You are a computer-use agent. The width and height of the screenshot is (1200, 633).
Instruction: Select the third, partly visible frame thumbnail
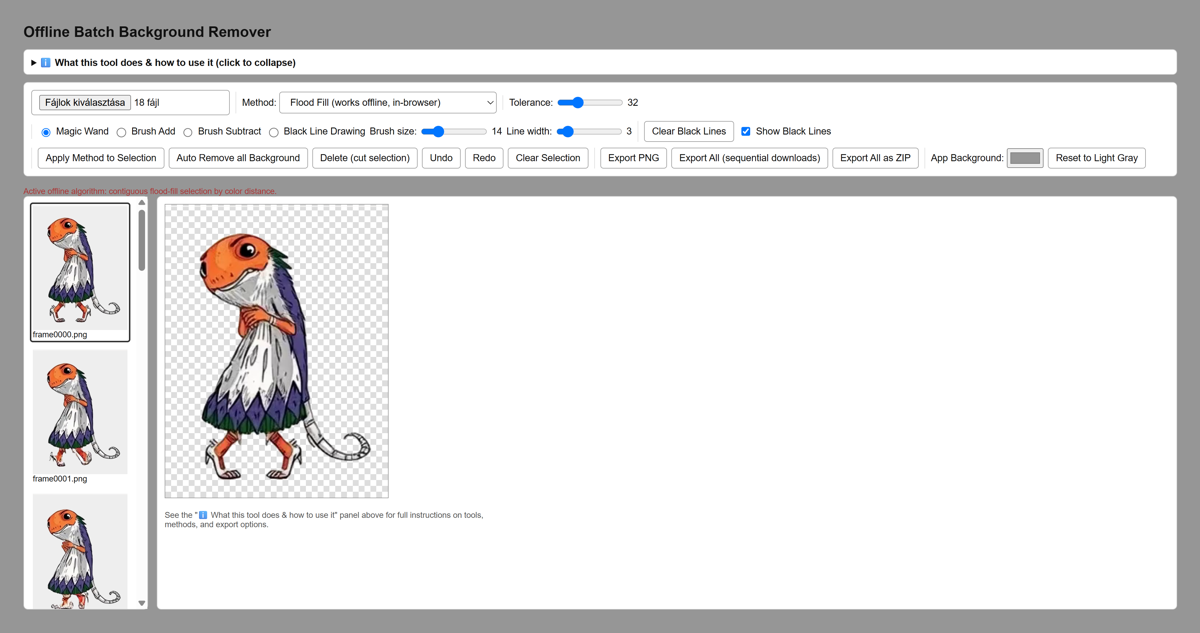coord(80,550)
